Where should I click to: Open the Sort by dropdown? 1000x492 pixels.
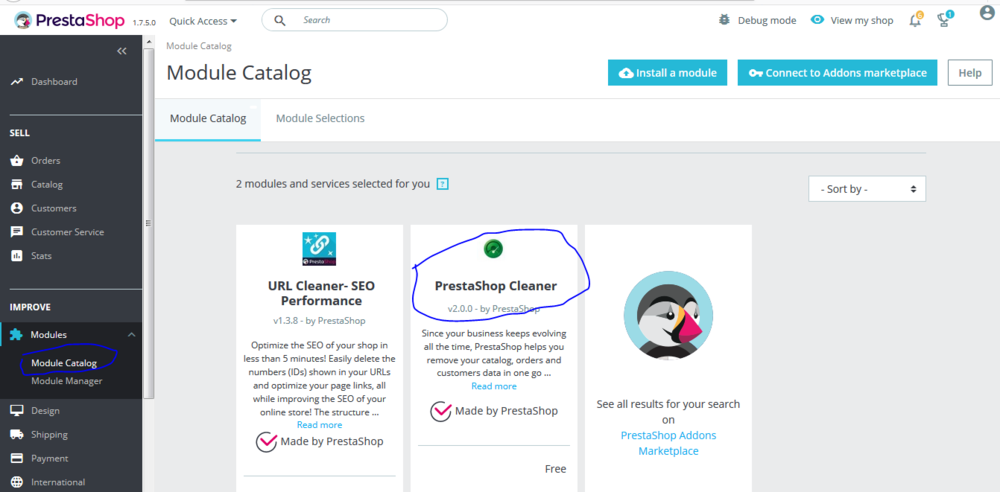pos(866,189)
